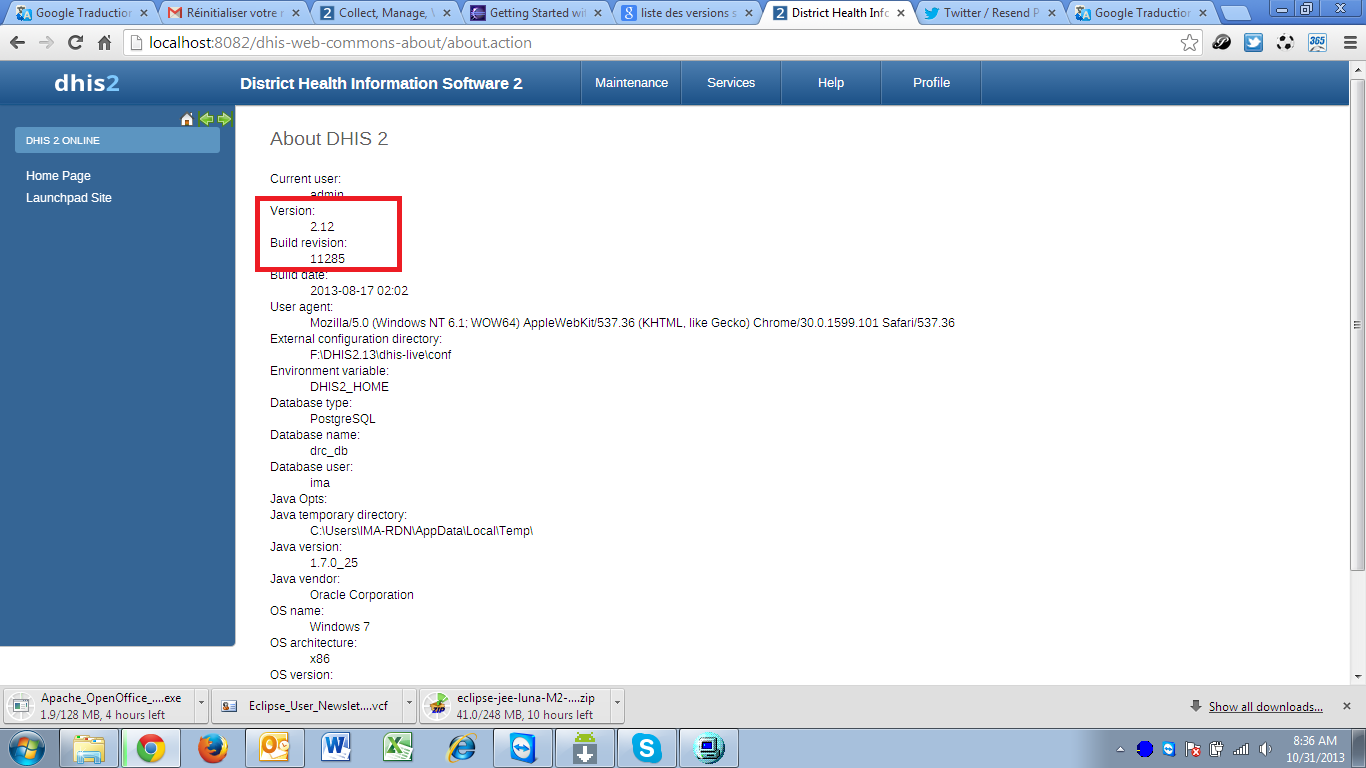
Task: Open the Home Page link in sidebar
Action: click(58, 176)
